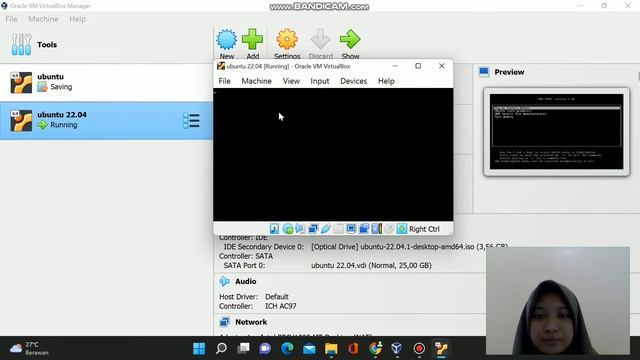
Task: Click the CPU/processor status icon
Action: (377, 229)
